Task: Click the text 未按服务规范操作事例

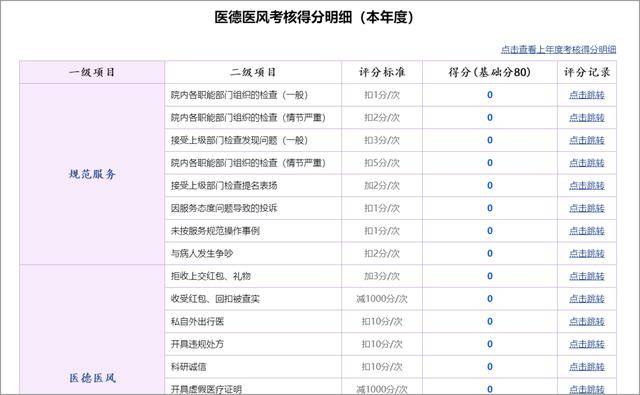Action: (215, 231)
